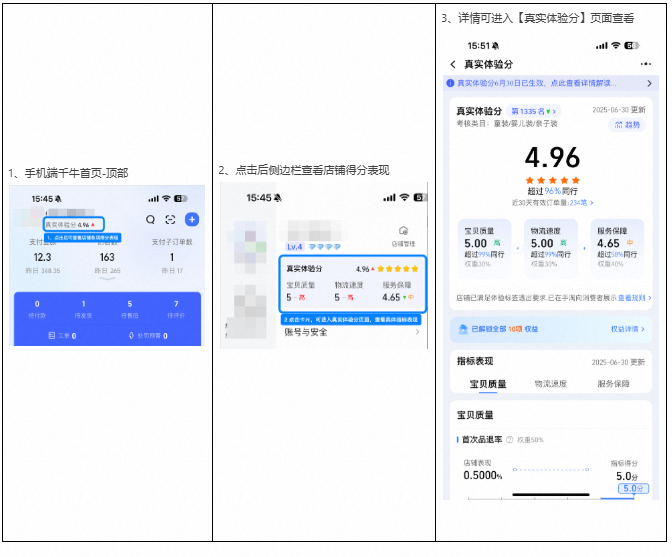This screenshot has height=557, width=672.
Task: Expand the homepage data chevron below 163
Action: coord(107,280)
